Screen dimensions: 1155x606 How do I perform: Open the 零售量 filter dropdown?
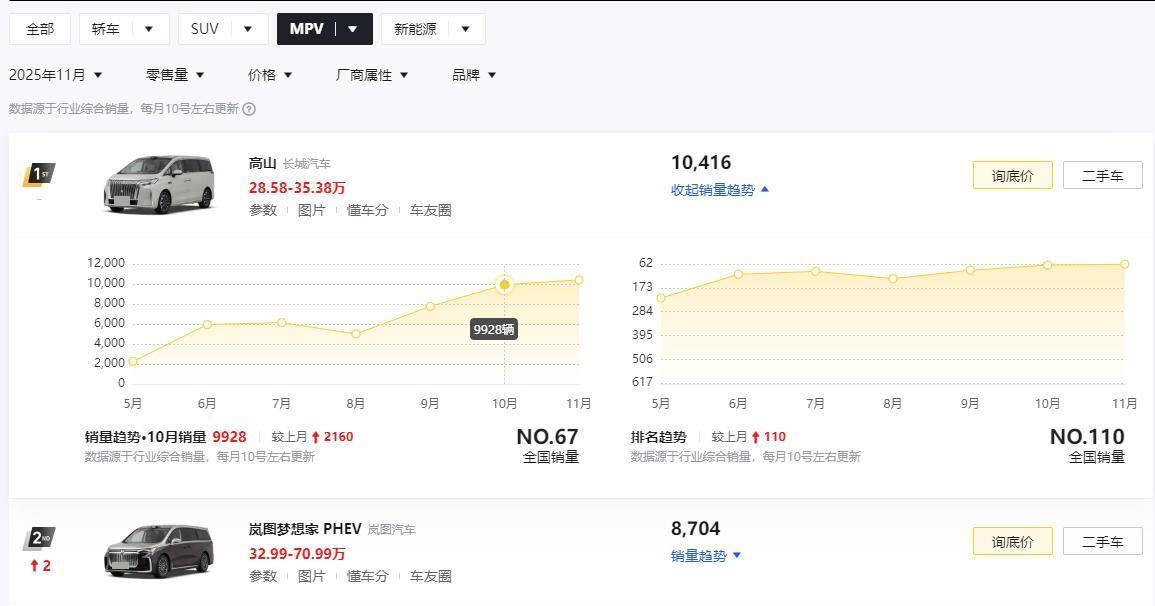(175, 75)
